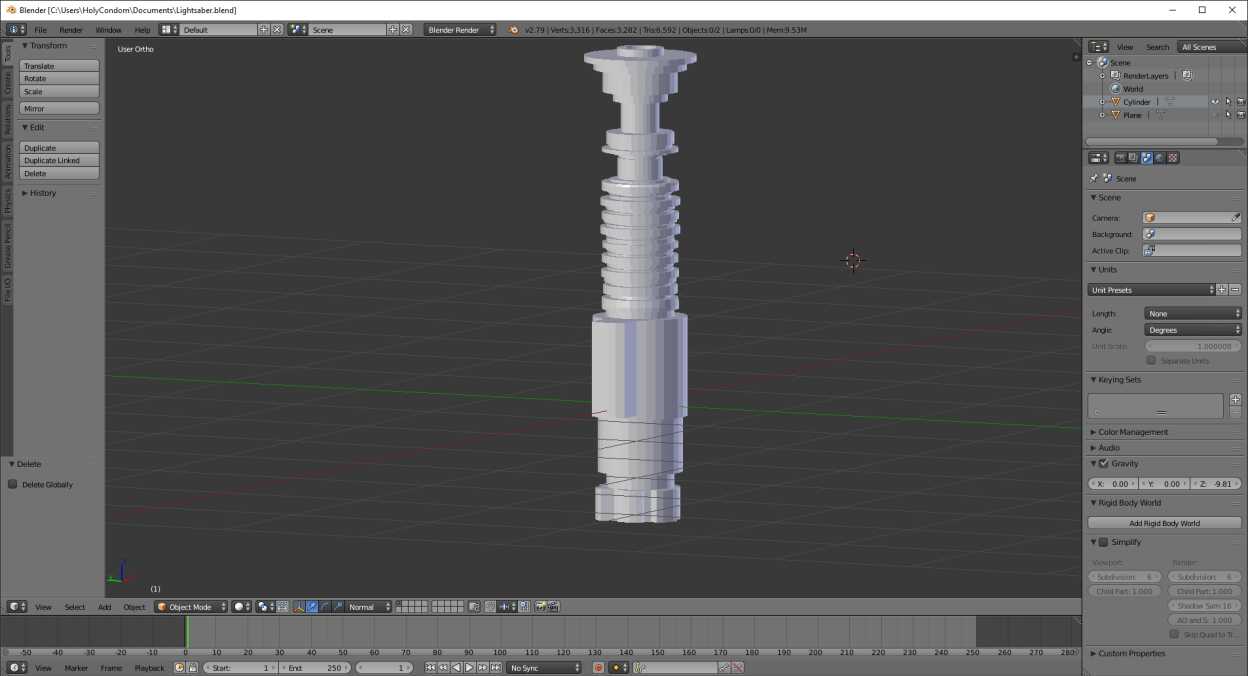This screenshot has height=676, width=1248.
Task: Open the Window menu in header
Action: coord(108,30)
